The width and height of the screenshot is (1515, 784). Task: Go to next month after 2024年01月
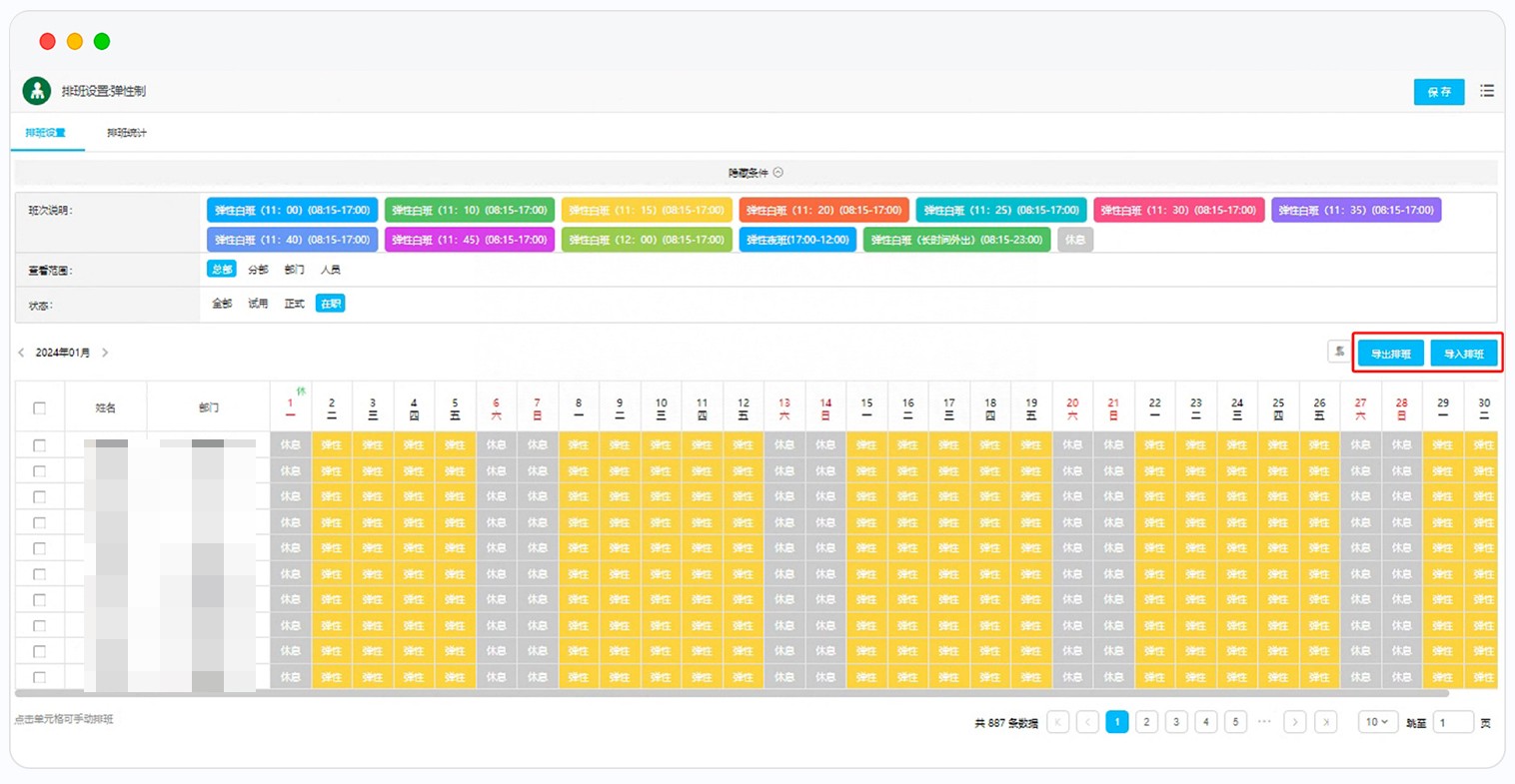pos(105,353)
